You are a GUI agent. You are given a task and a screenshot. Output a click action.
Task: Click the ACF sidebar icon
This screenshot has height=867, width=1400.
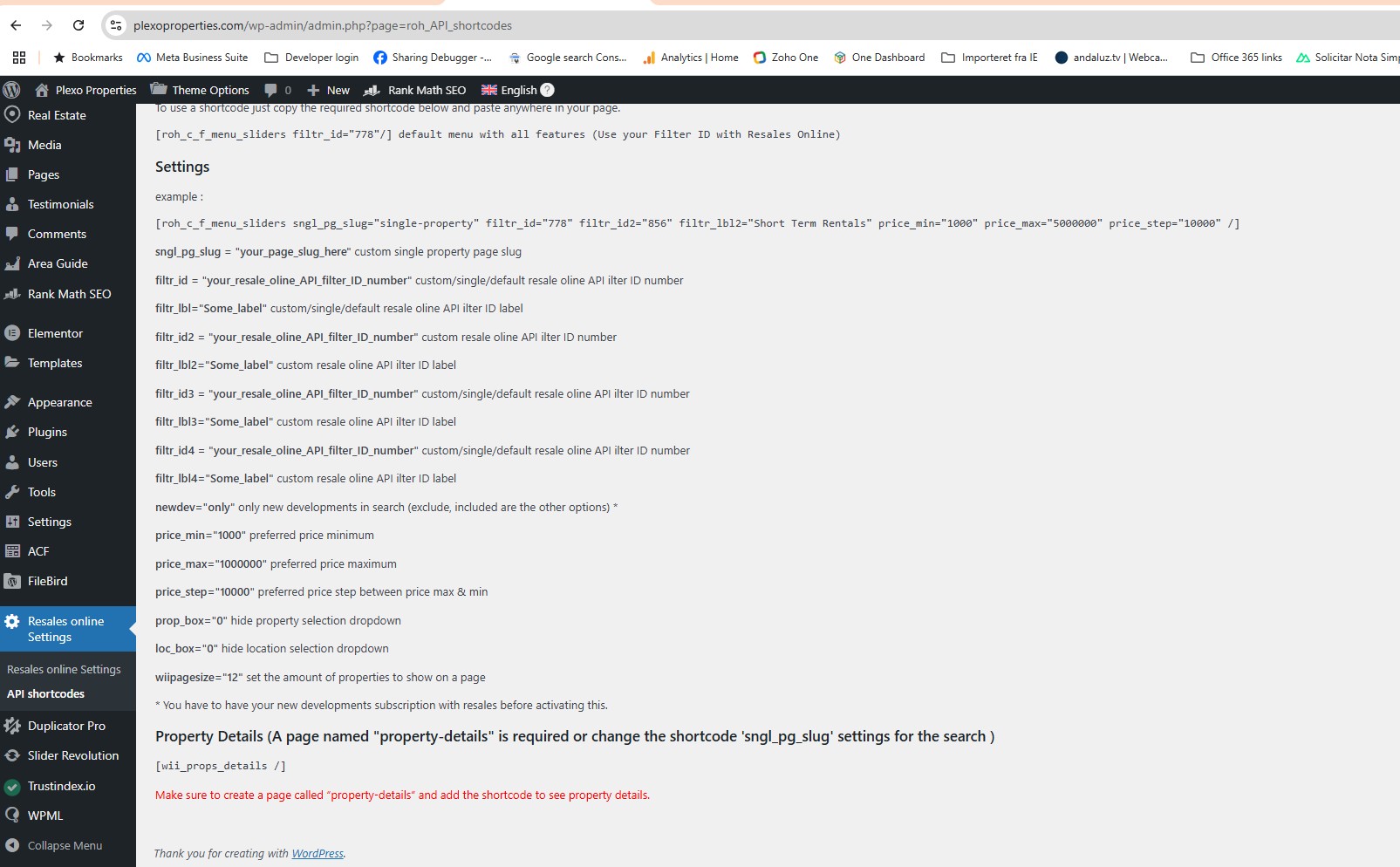coord(12,551)
